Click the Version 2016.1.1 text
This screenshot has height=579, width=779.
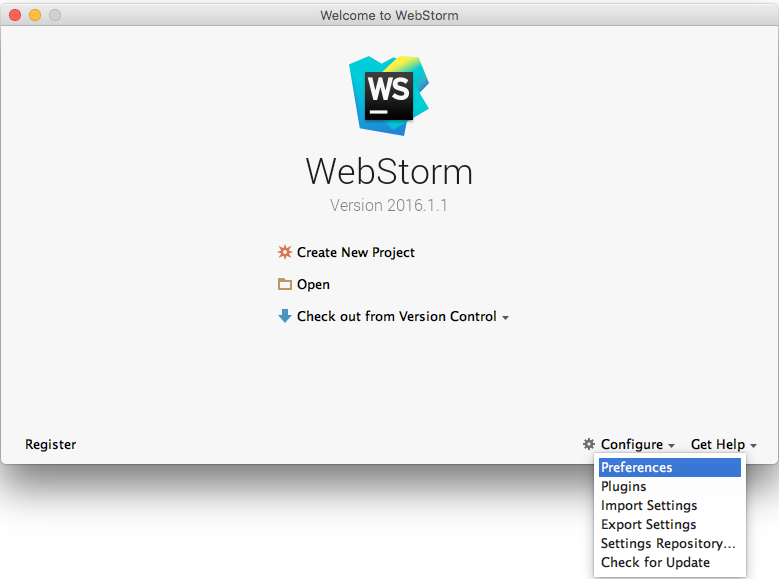(x=389, y=205)
